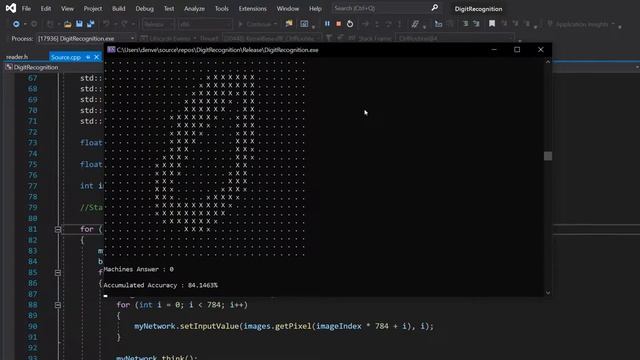Collapse the for loop at line 88
640x360 pixels.
[58, 305]
